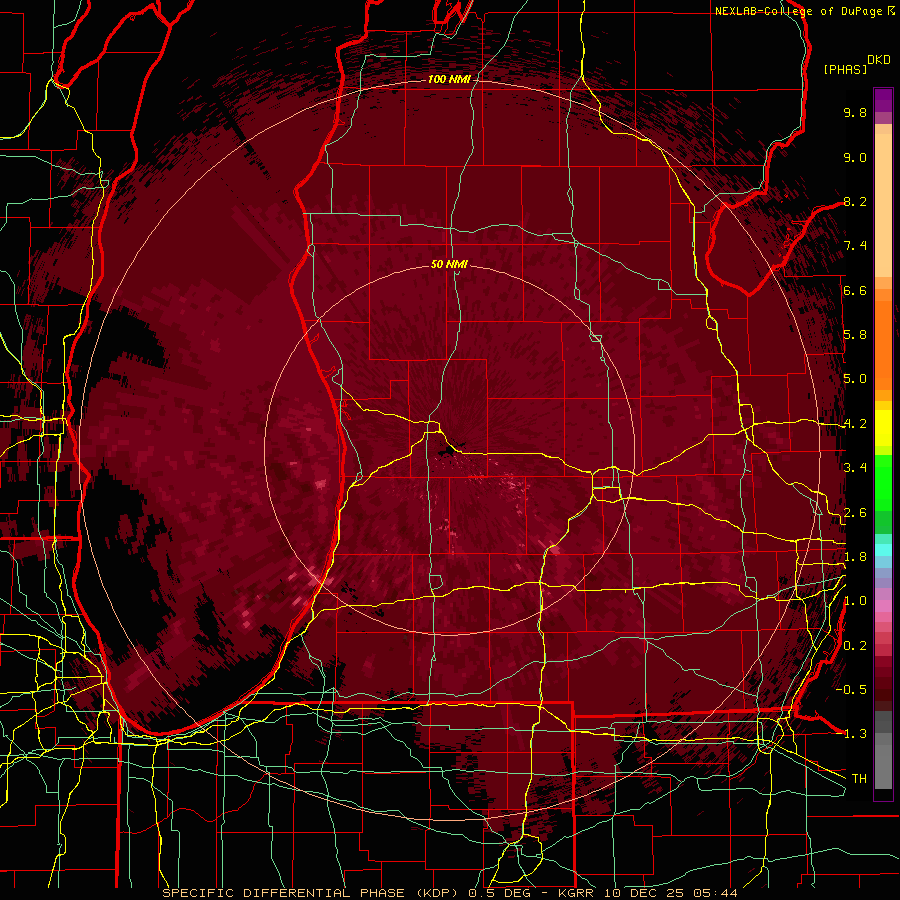The width and height of the screenshot is (900, 900).
Task: Click the 8.2 legend value
Action: (855, 201)
